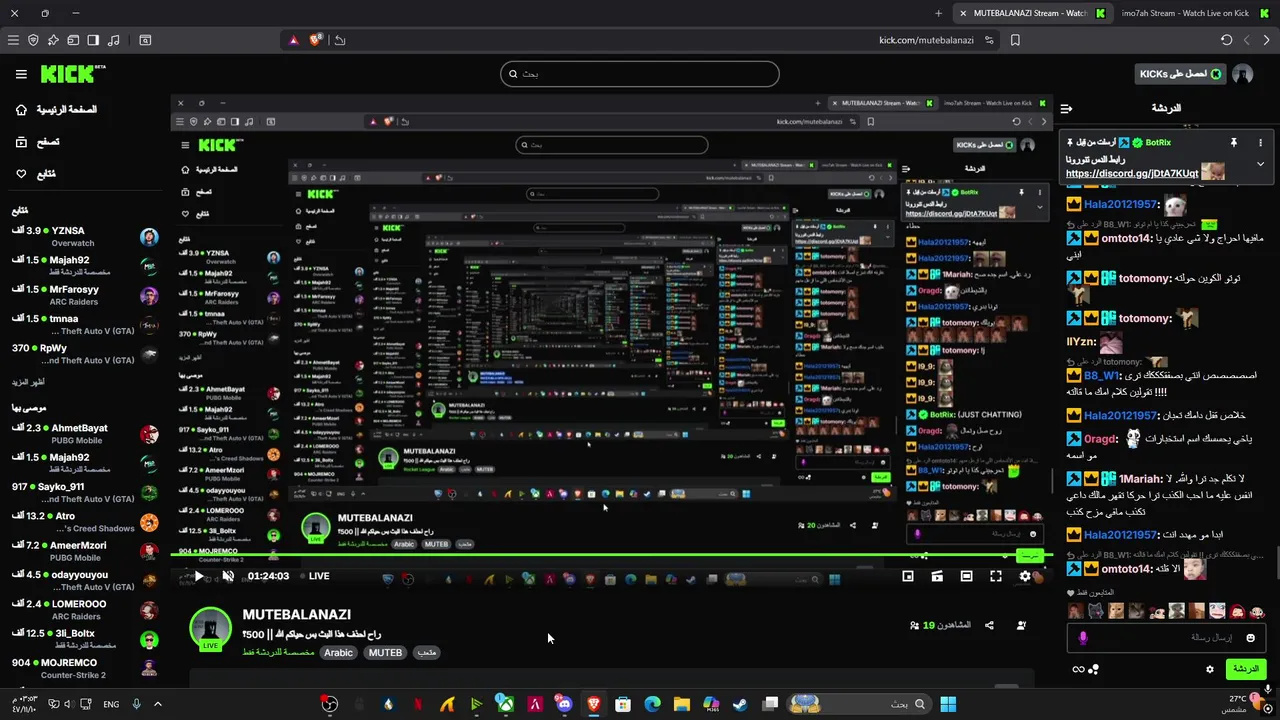Viewport: 1280px width, 720px height.
Task: Click the Windows taskbar search box
Action: pos(862,704)
